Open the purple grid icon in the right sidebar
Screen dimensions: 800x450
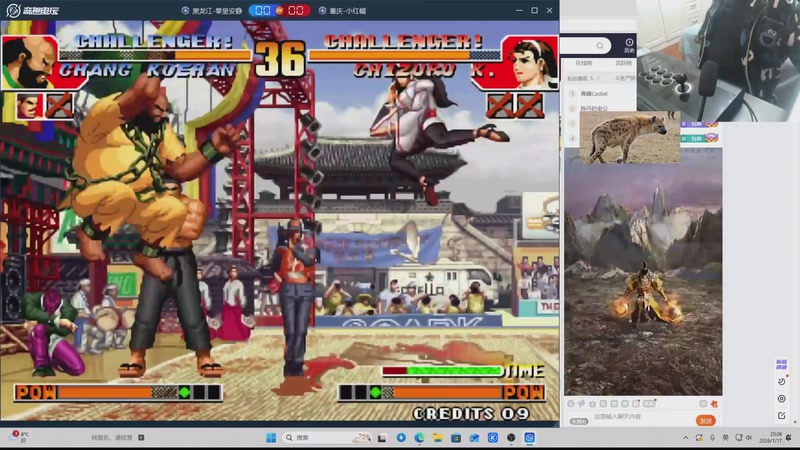781,364
